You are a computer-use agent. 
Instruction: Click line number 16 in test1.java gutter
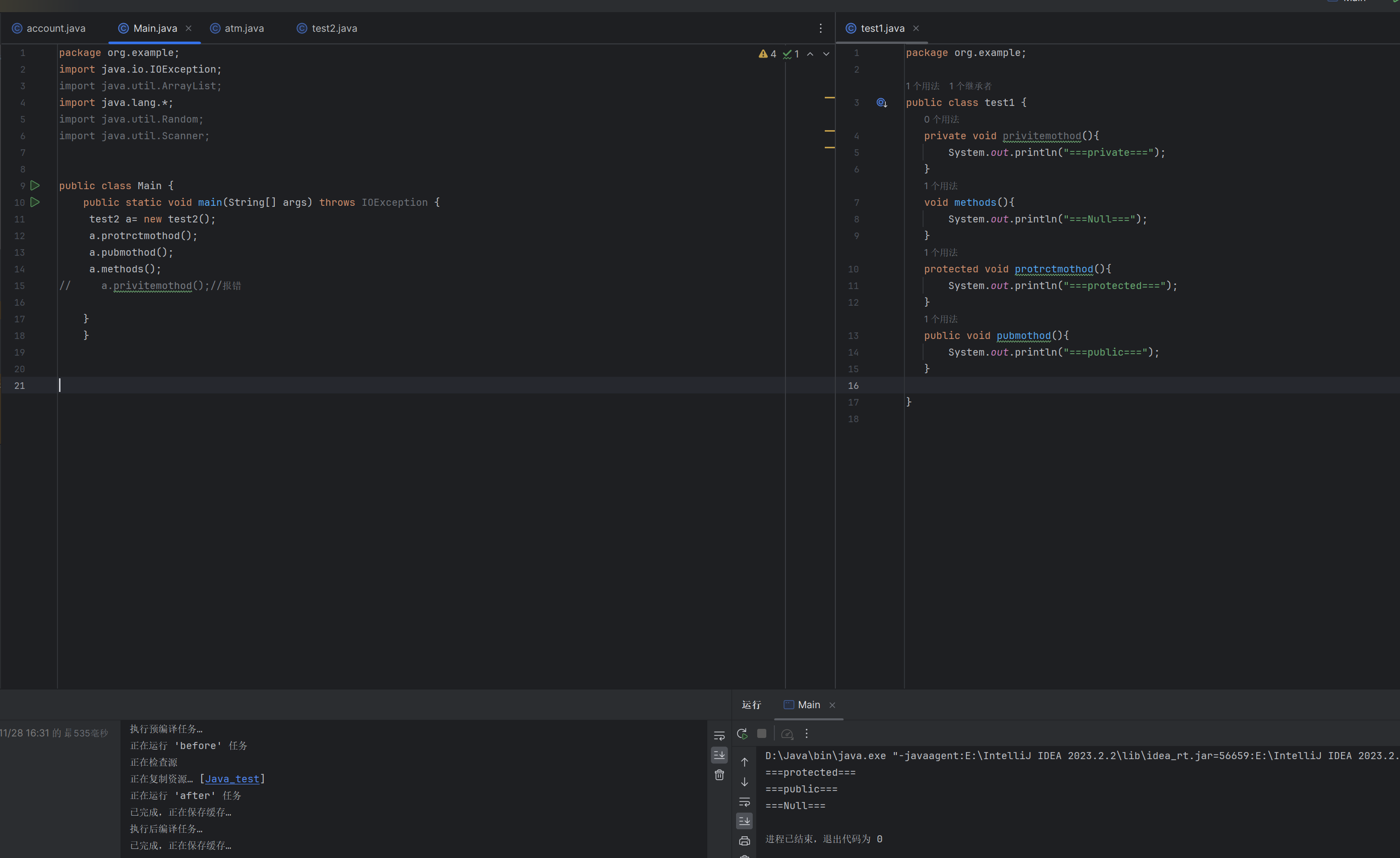point(854,385)
